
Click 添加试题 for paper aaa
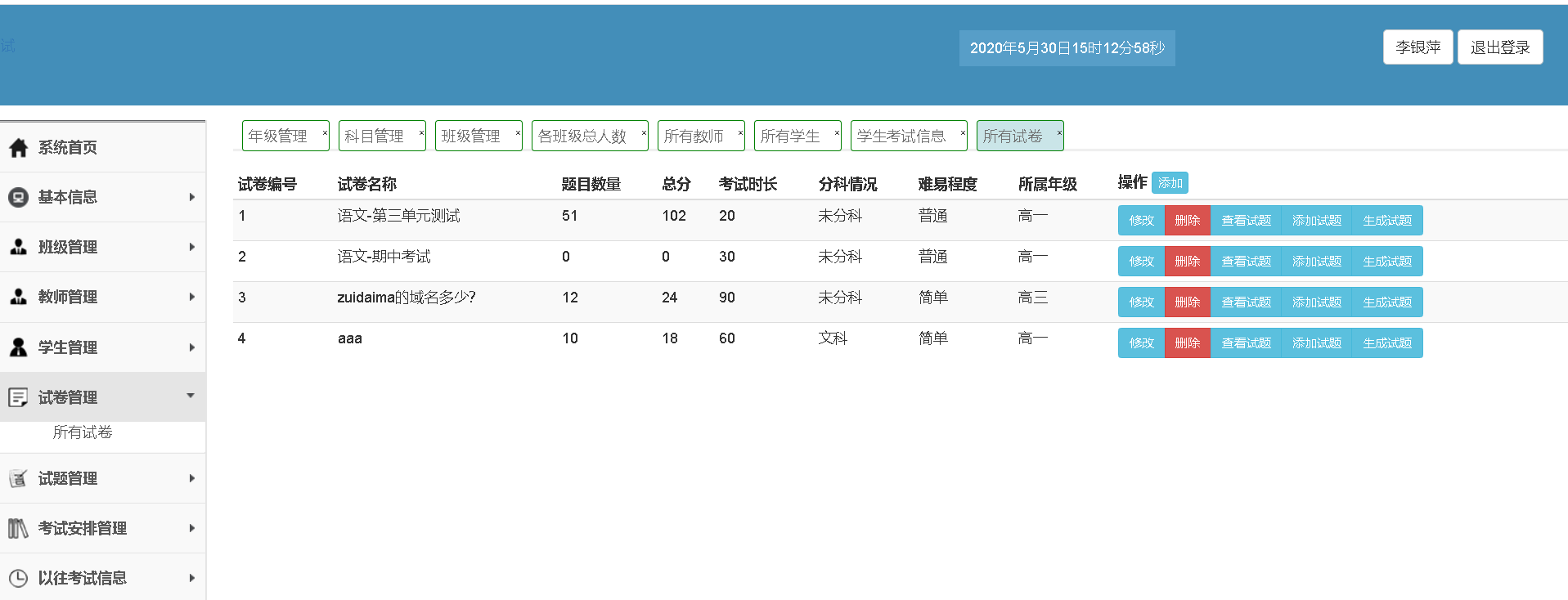pyautogui.click(x=1317, y=343)
